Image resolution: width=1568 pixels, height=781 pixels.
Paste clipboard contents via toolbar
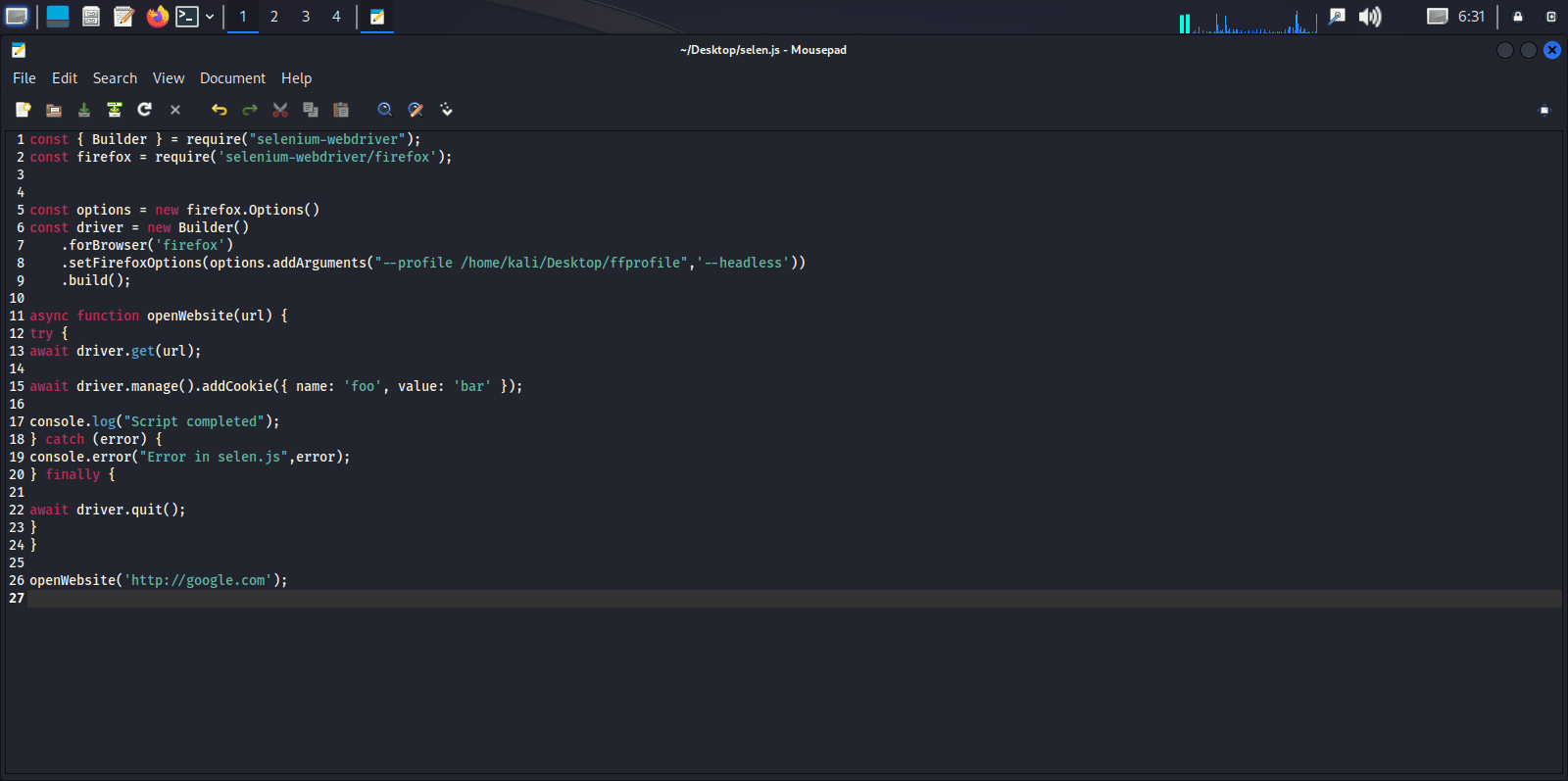[341, 110]
